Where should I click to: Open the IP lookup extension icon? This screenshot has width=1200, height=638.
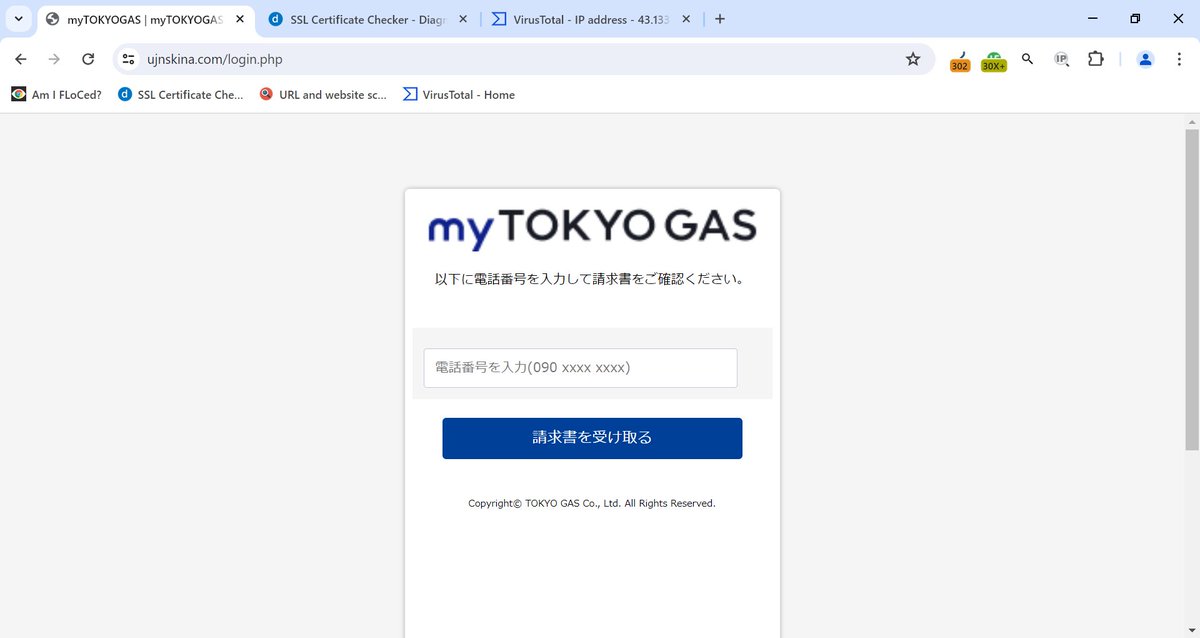click(x=1062, y=59)
